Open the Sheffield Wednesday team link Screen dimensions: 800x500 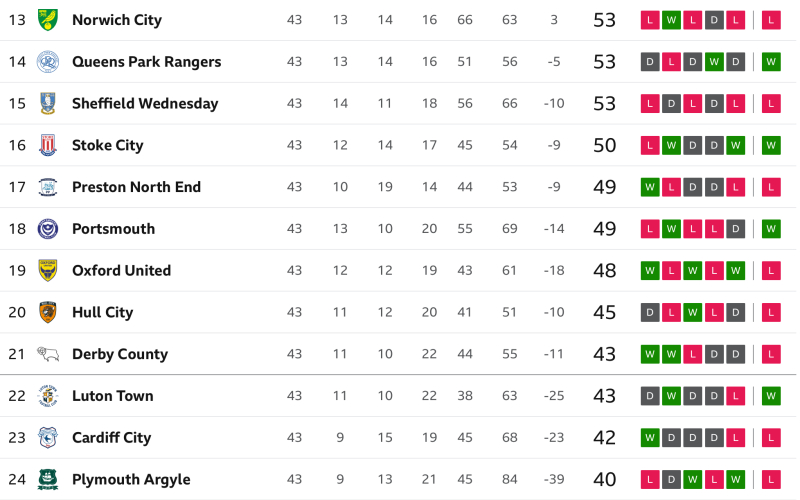pyautogui.click(x=145, y=104)
